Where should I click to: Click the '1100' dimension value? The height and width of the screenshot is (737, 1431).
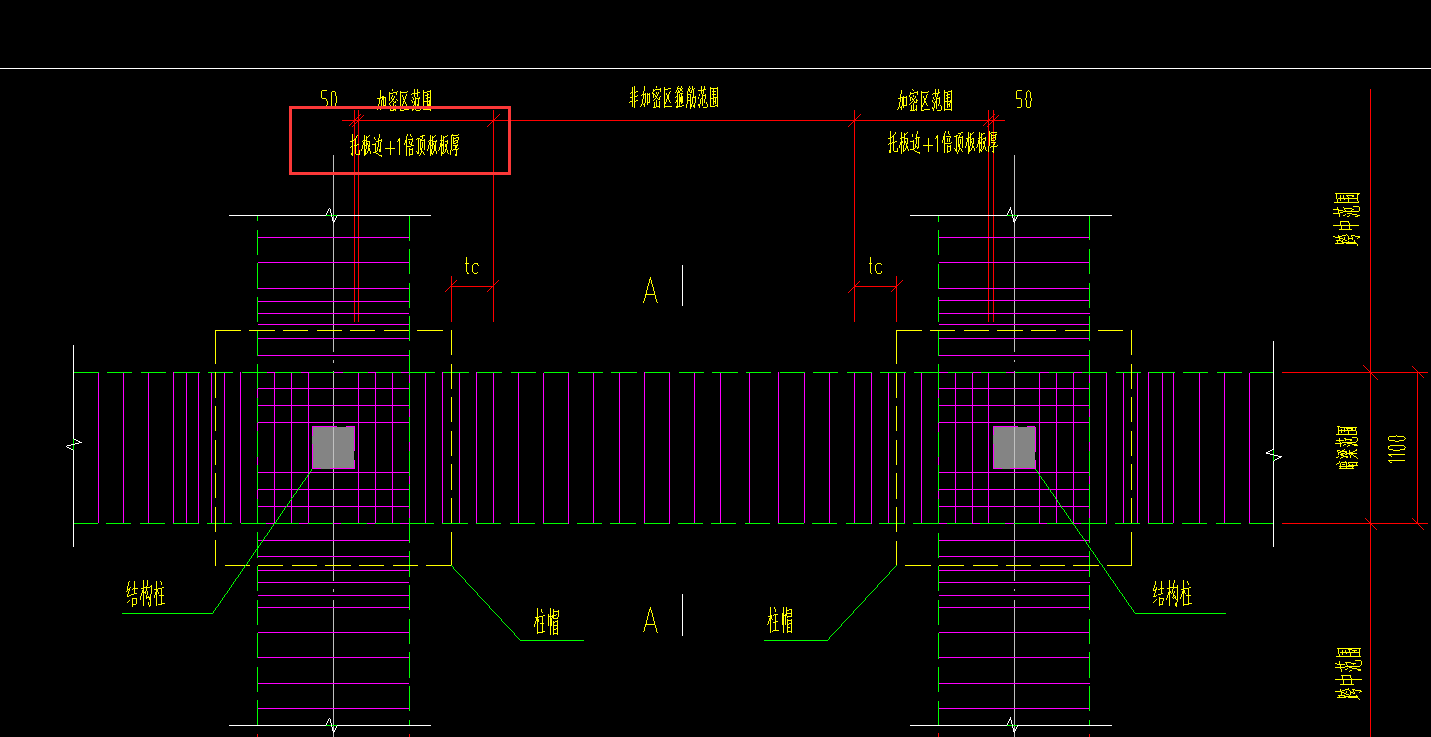1398,447
